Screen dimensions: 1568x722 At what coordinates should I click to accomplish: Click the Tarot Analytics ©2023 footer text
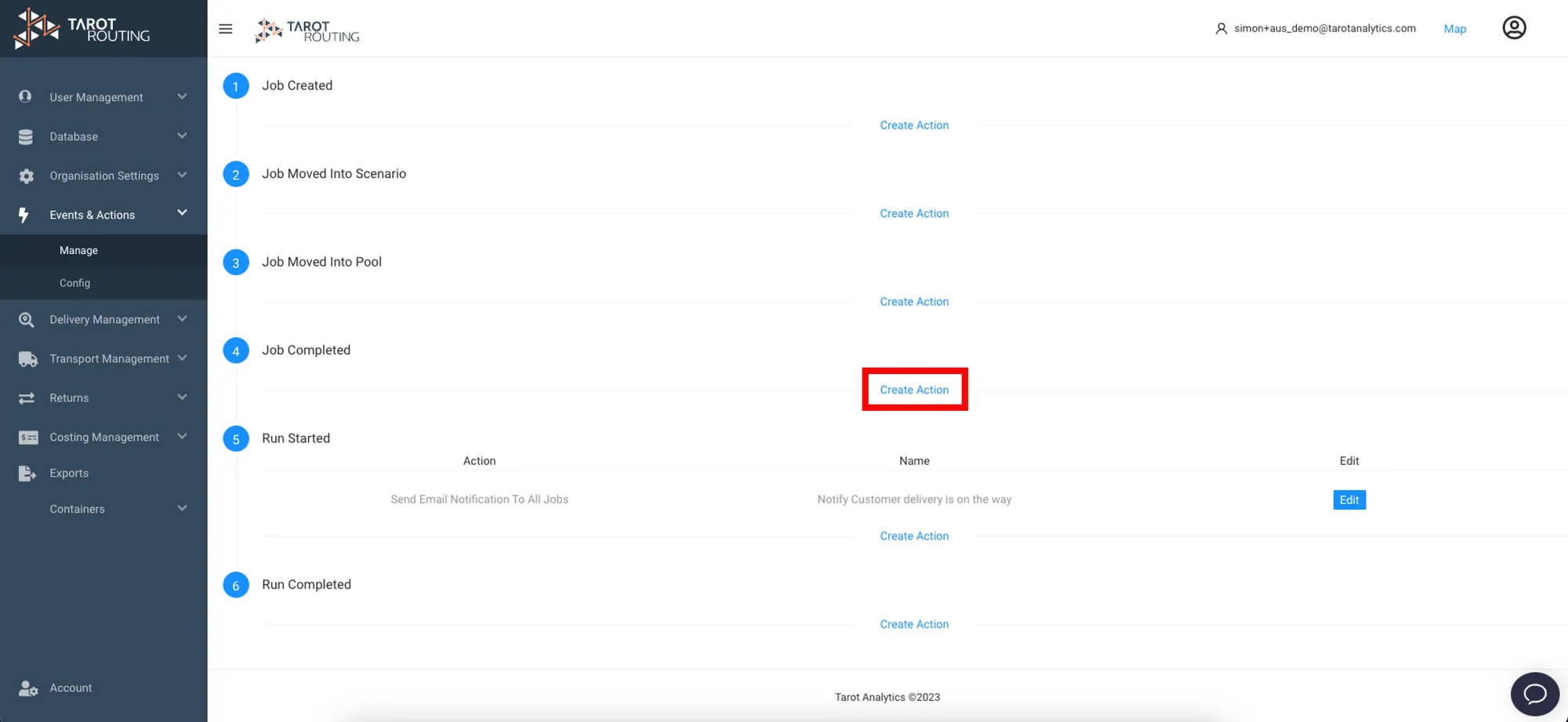tap(887, 697)
